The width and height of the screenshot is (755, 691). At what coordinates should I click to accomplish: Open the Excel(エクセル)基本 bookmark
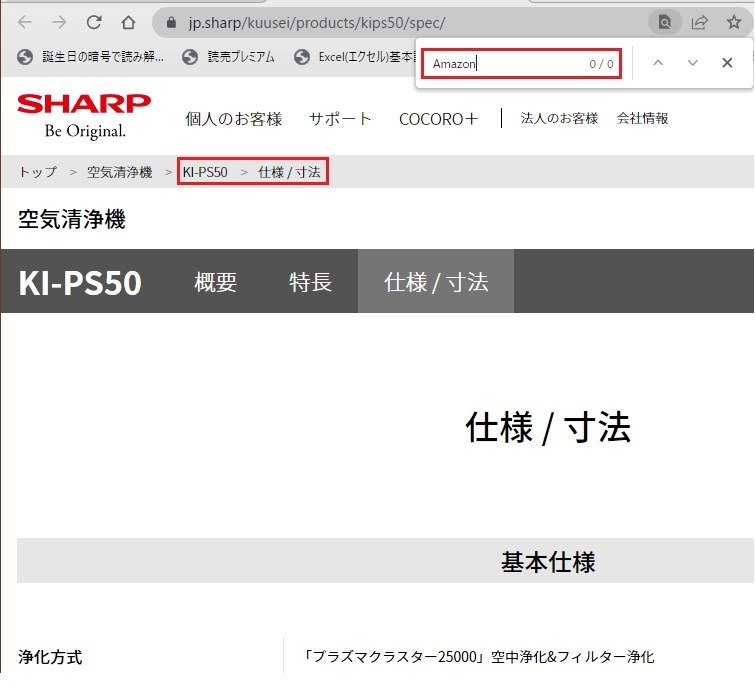tap(355, 57)
